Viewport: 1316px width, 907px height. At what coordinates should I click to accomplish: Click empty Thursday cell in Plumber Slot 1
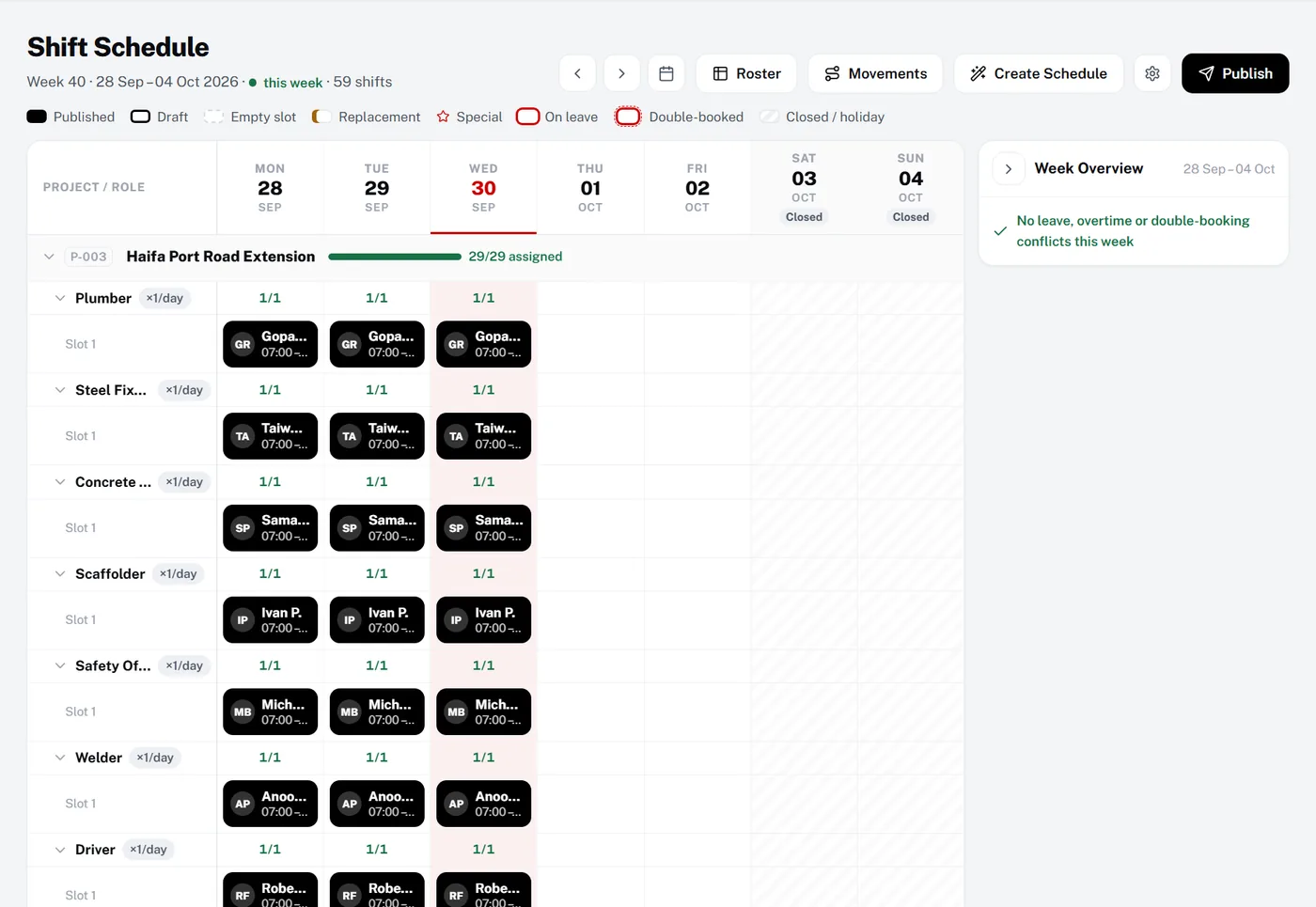(x=590, y=344)
